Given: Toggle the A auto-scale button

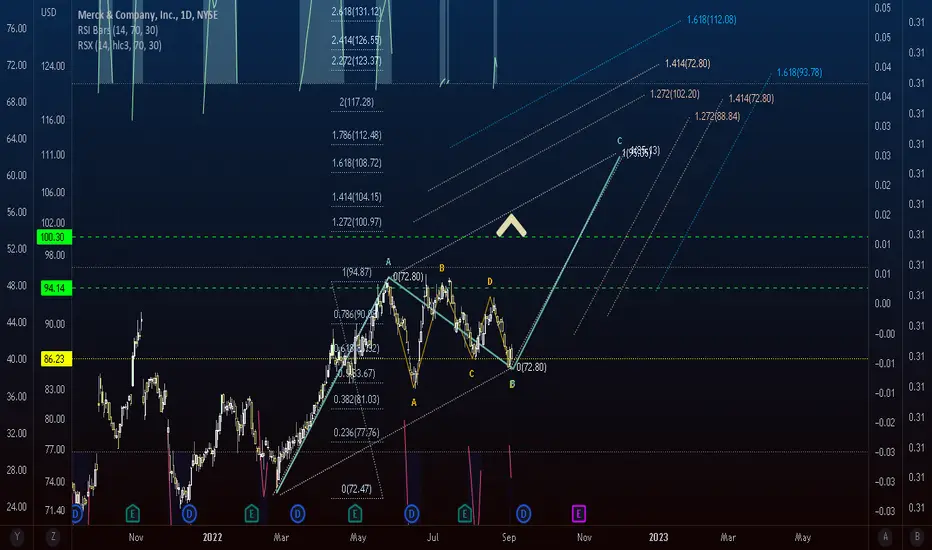Looking at the screenshot, I should (885, 537).
